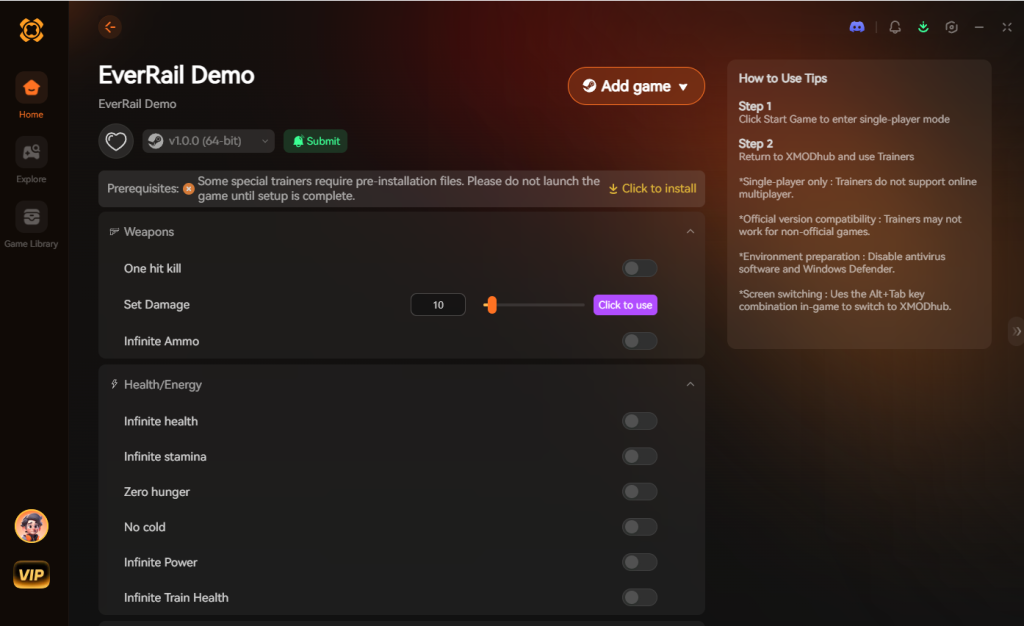Minimize the window
This screenshot has width=1024, height=626.
click(x=979, y=27)
